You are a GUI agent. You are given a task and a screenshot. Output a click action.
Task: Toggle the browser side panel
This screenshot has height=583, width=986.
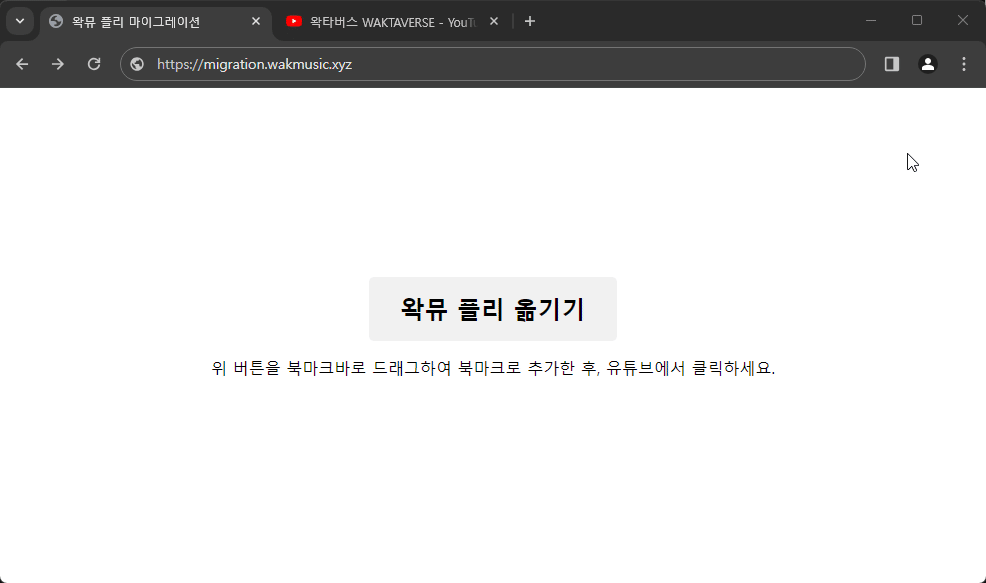pyautogui.click(x=892, y=64)
